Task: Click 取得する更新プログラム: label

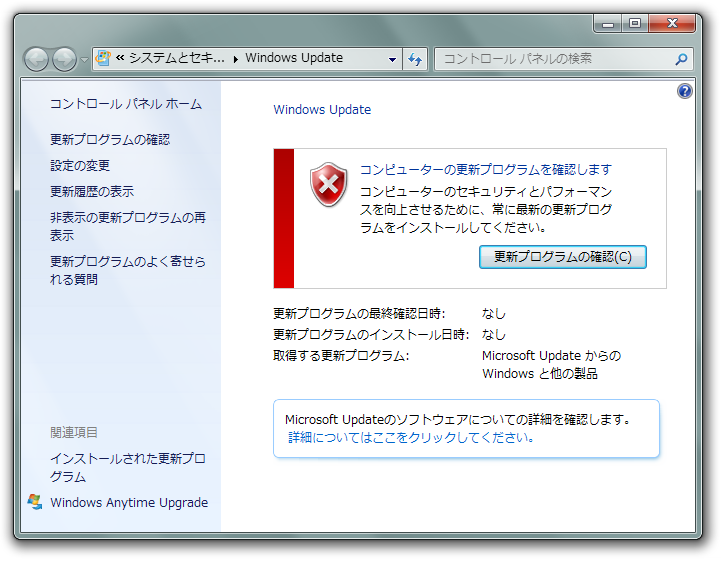Action: tap(341, 355)
